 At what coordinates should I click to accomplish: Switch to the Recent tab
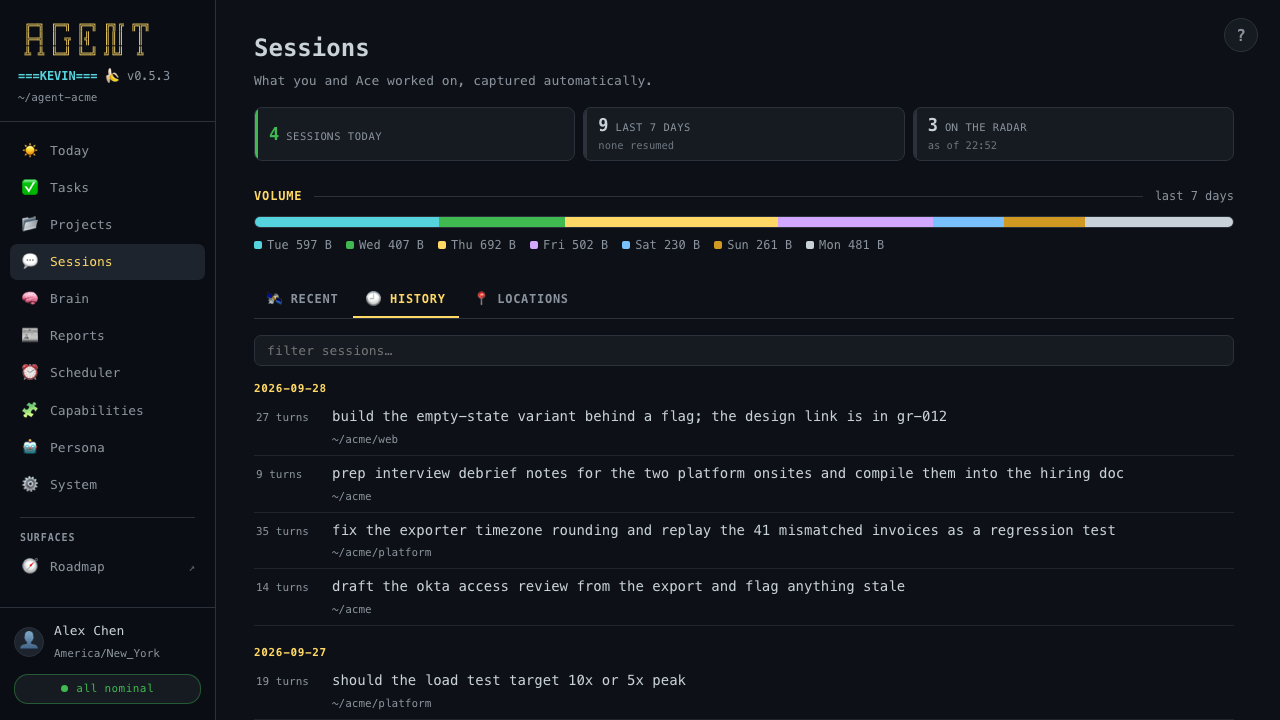click(x=303, y=299)
